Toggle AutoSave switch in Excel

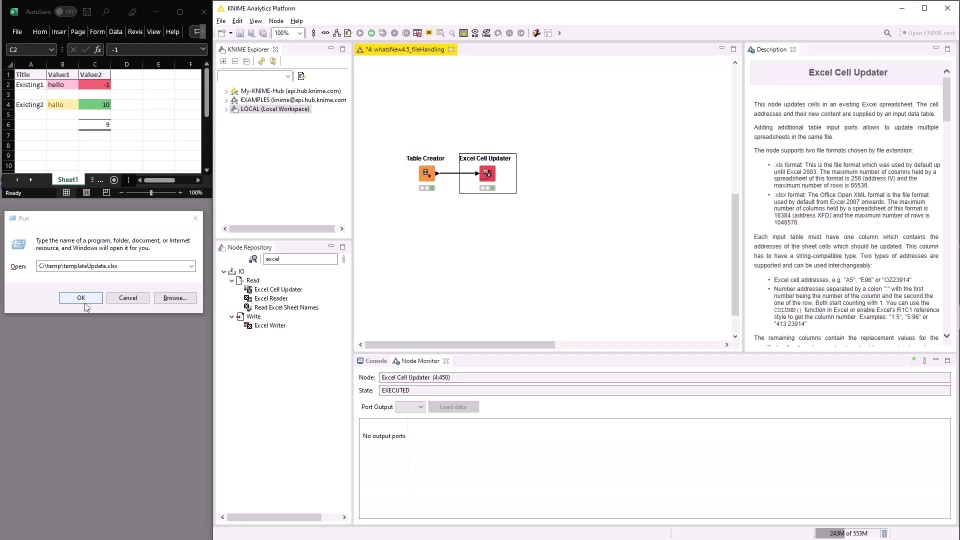65,12
